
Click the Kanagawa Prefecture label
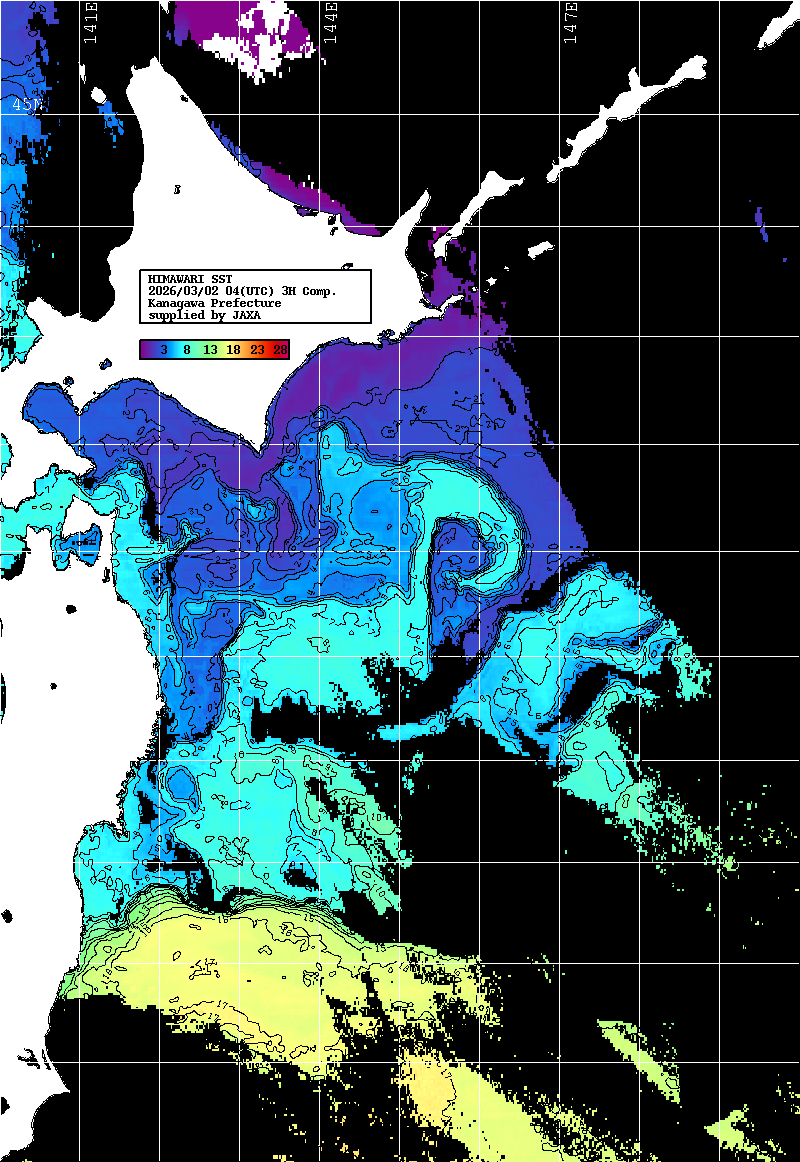coord(214,303)
